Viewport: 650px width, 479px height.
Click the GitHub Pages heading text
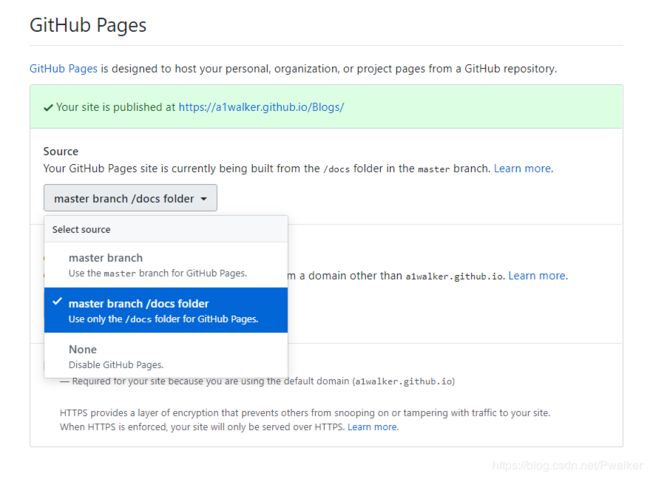click(88, 25)
